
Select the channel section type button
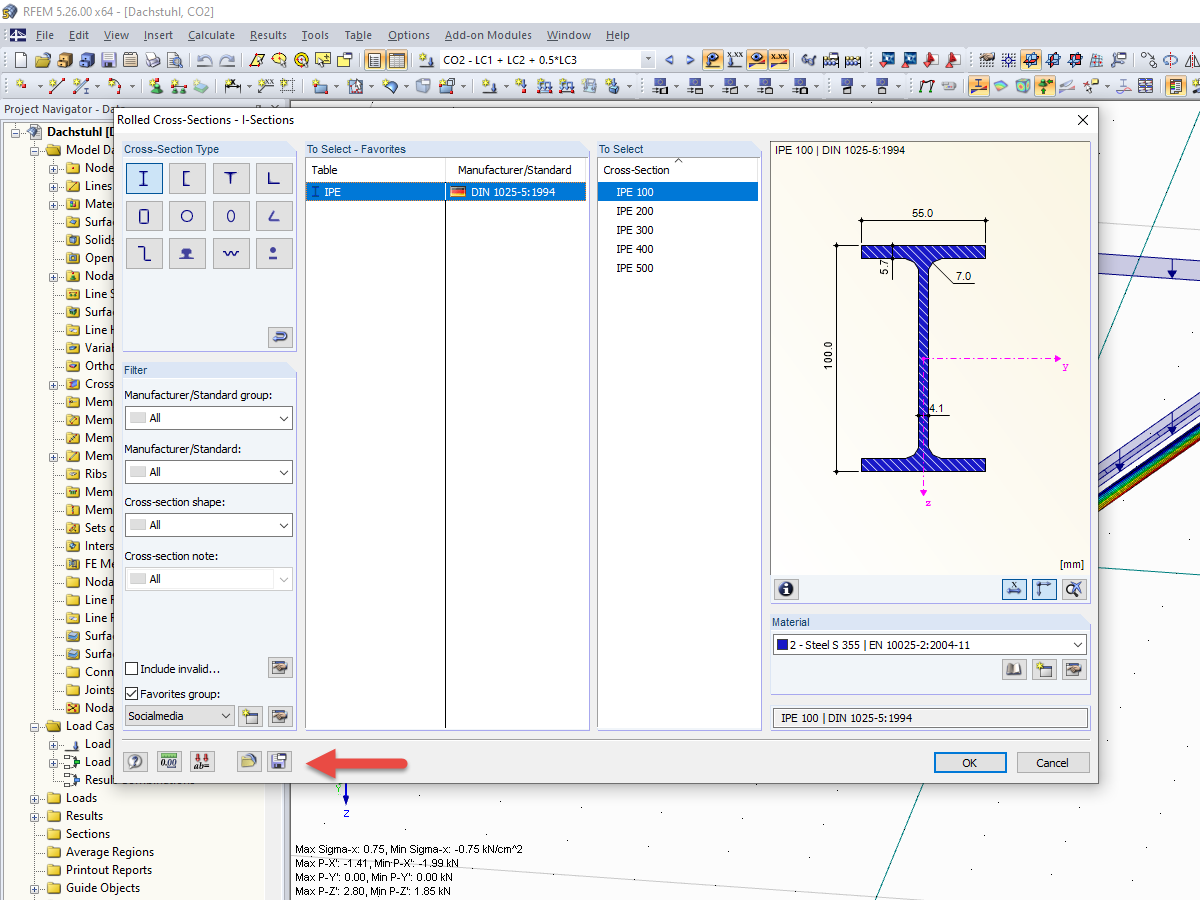pyautogui.click(x=187, y=179)
